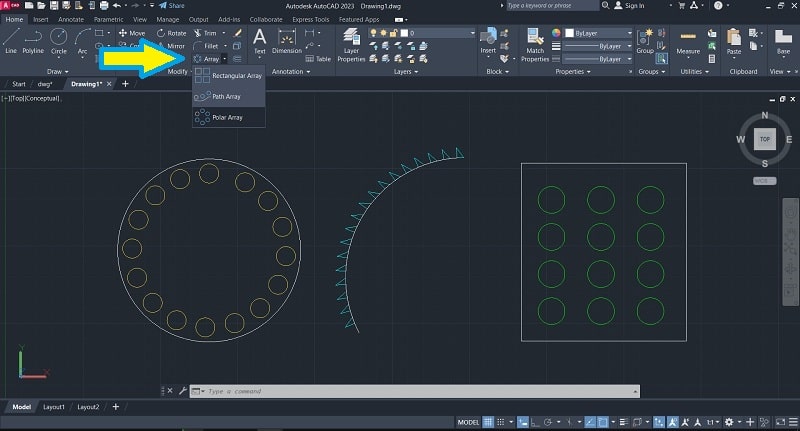The image size is (800, 431).
Task: Select the Measure utility
Action: click(688, 42)
